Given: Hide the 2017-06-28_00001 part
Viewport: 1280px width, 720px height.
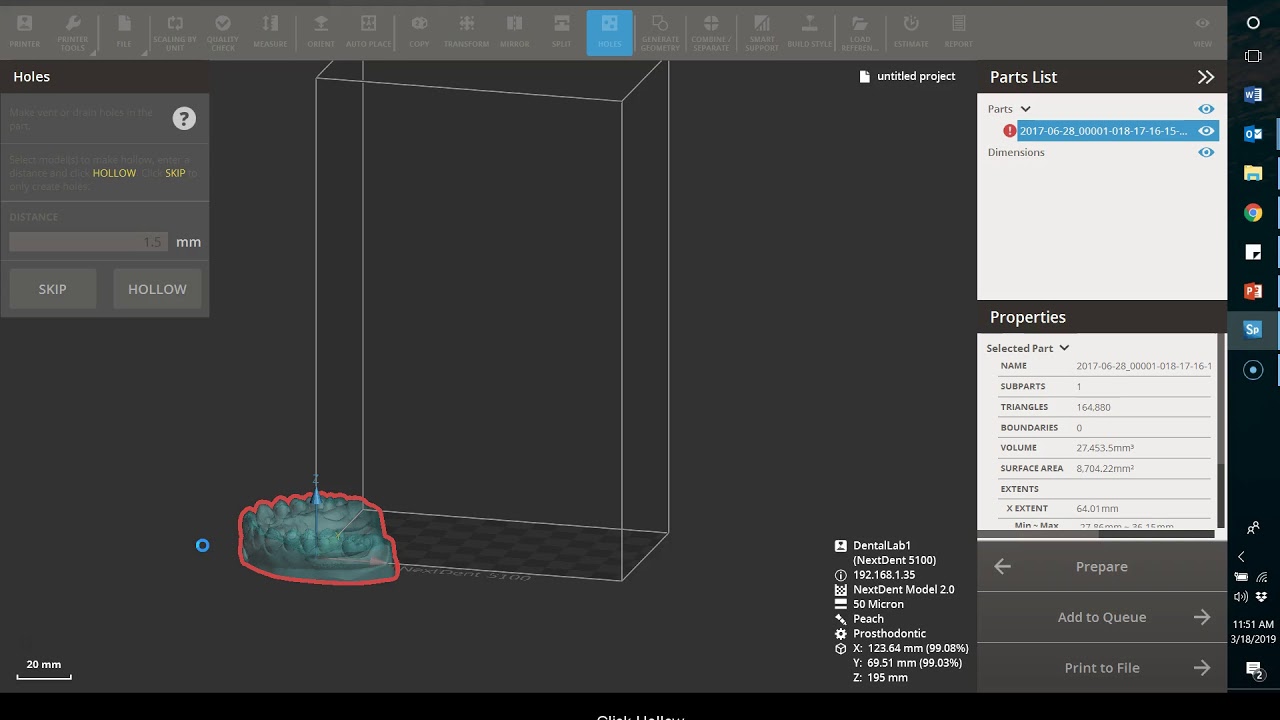Looking at the screenshot, I should coord(1206,131).
